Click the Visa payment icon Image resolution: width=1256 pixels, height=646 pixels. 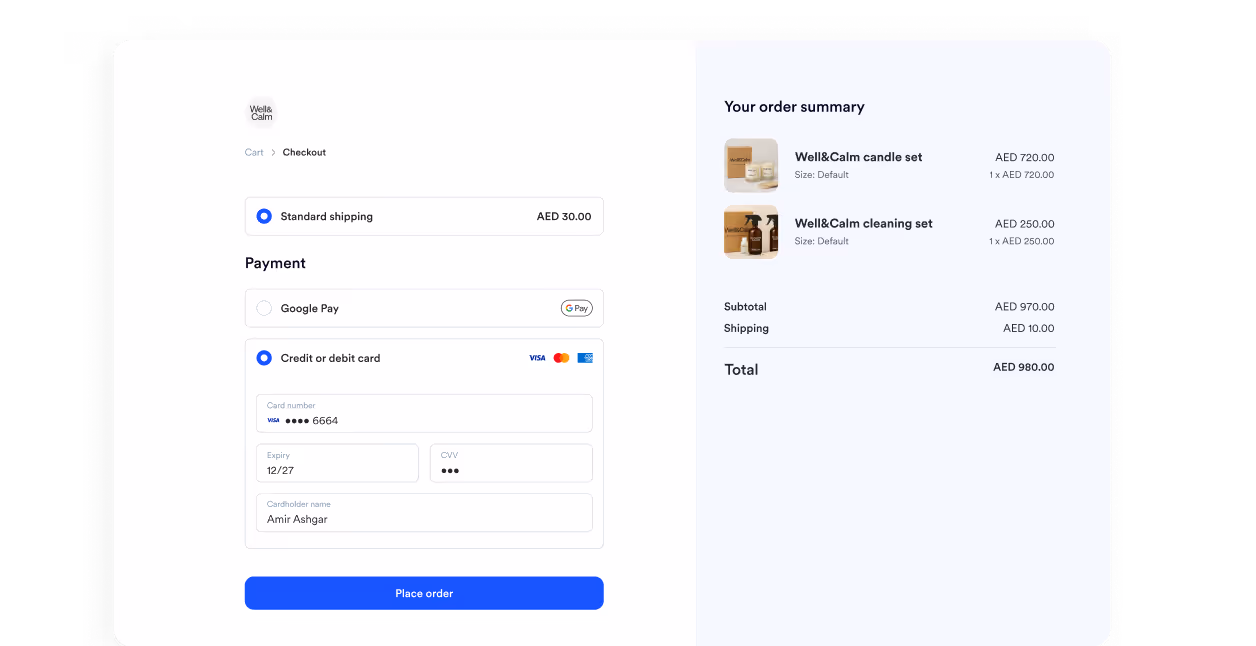(535, 357)
